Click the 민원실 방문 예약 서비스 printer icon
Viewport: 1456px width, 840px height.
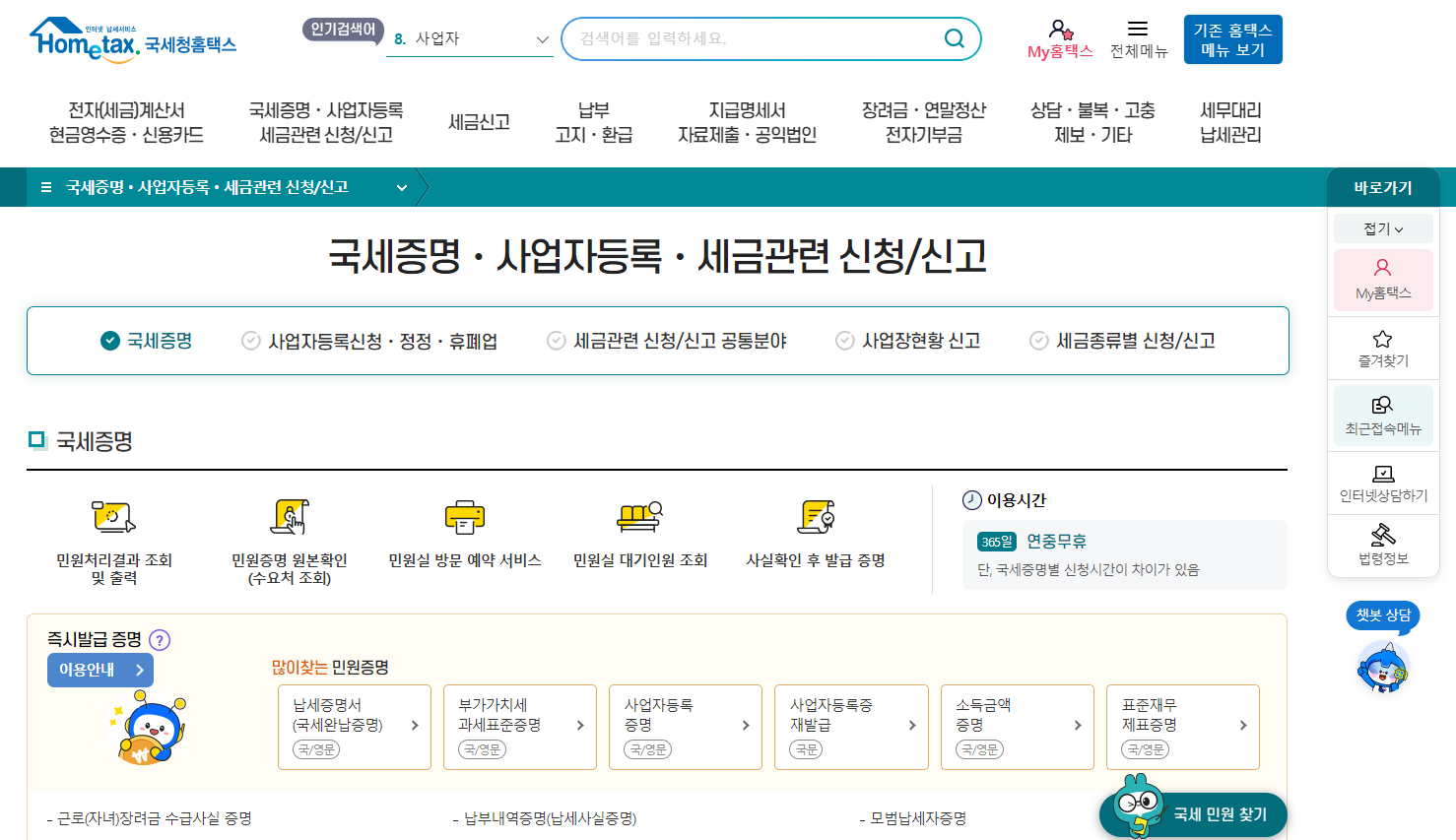(462, 516)
